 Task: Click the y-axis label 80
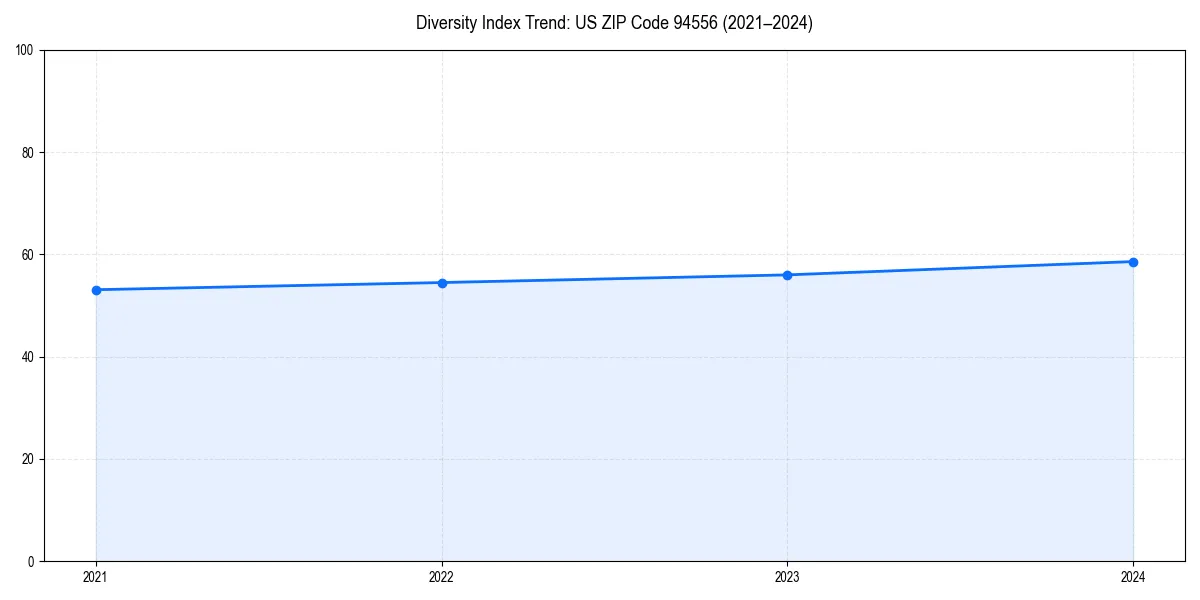(29, 153)
